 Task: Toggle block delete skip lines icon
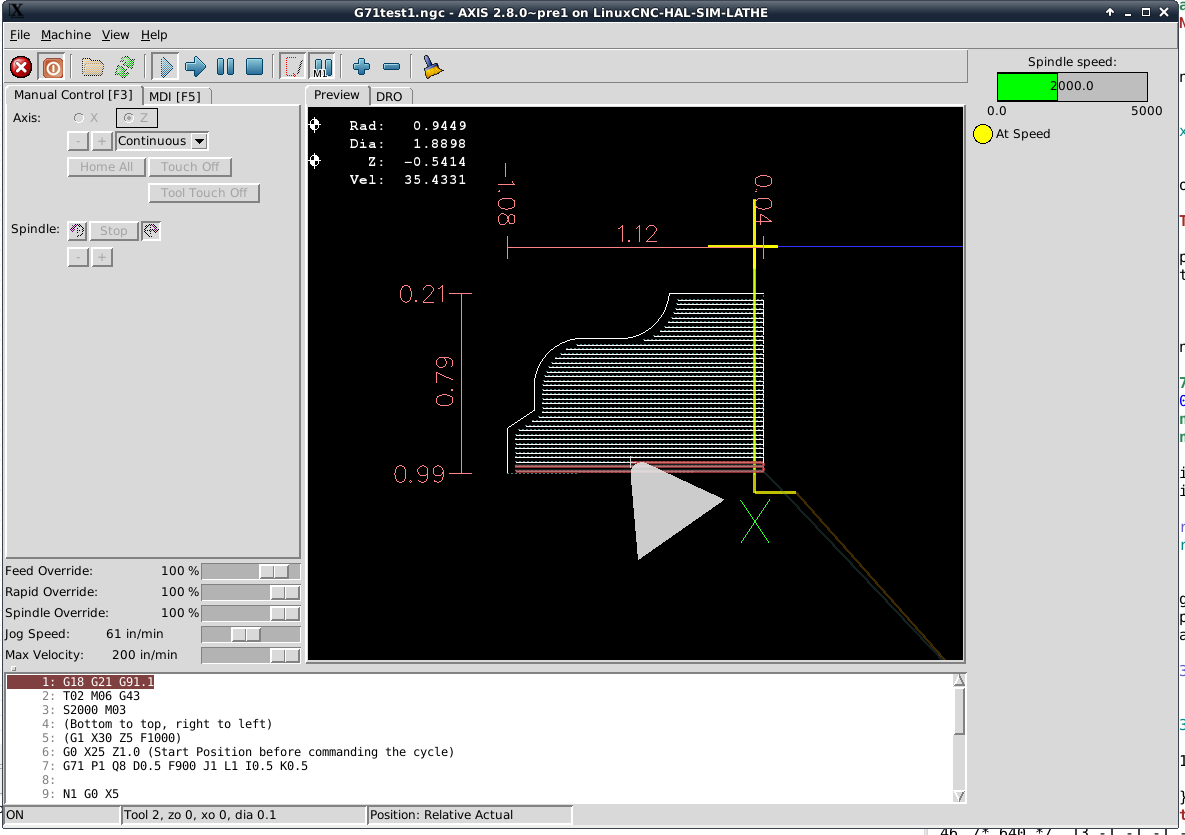coord(292,67)
